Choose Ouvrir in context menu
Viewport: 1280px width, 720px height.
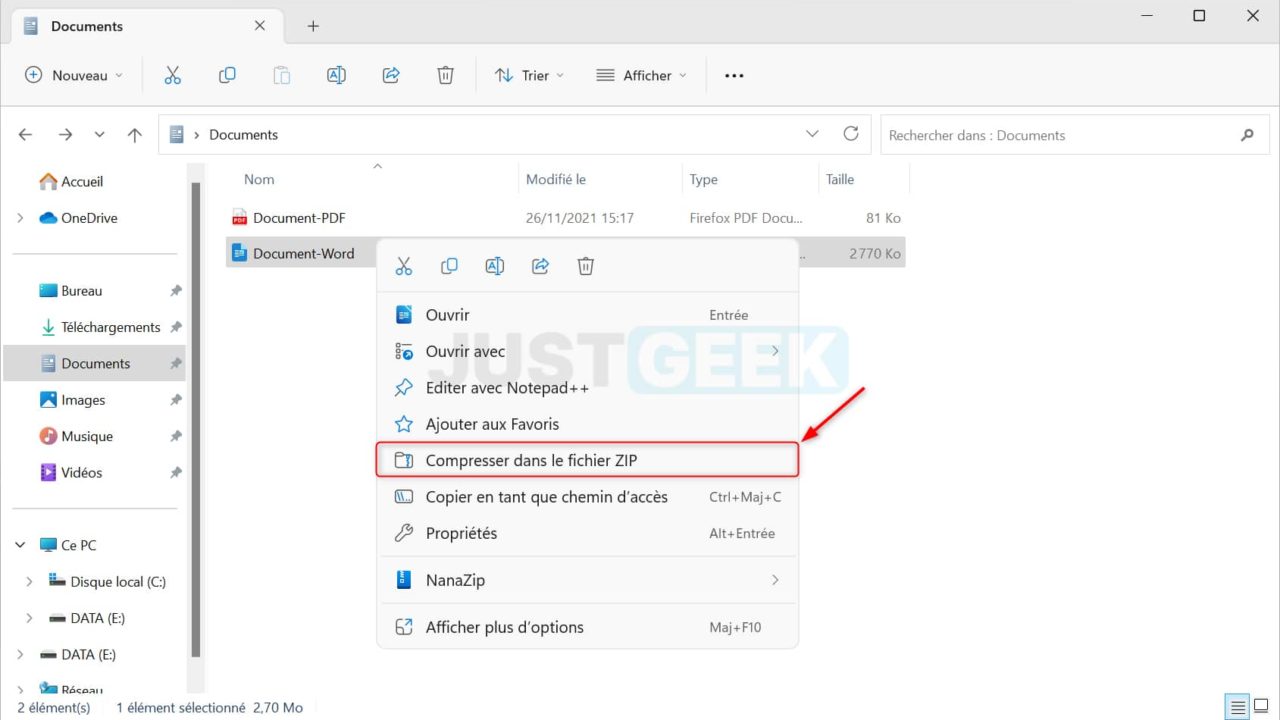point(587,315)
